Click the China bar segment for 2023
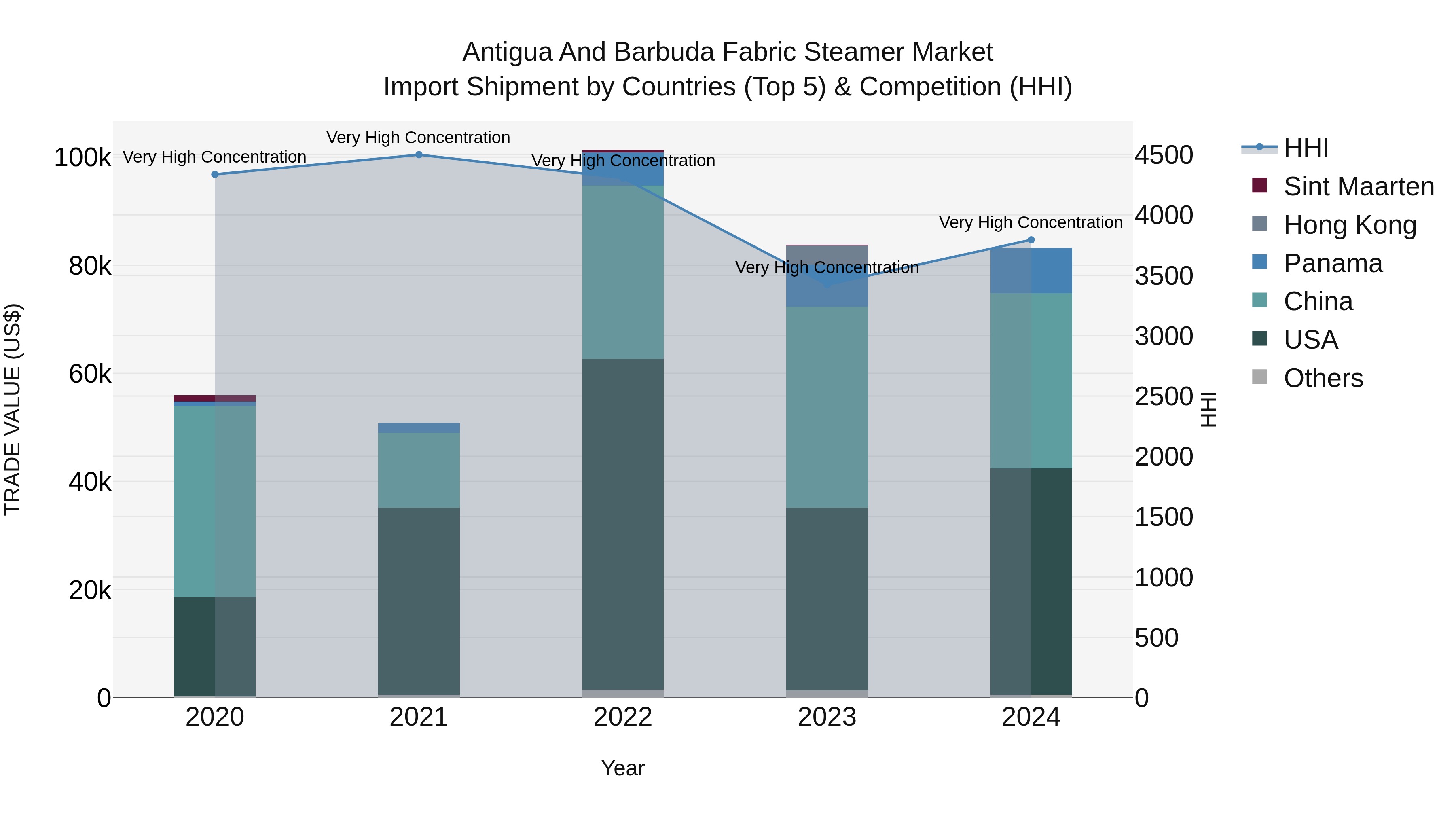1456x819 pixels. click(827, 407)
